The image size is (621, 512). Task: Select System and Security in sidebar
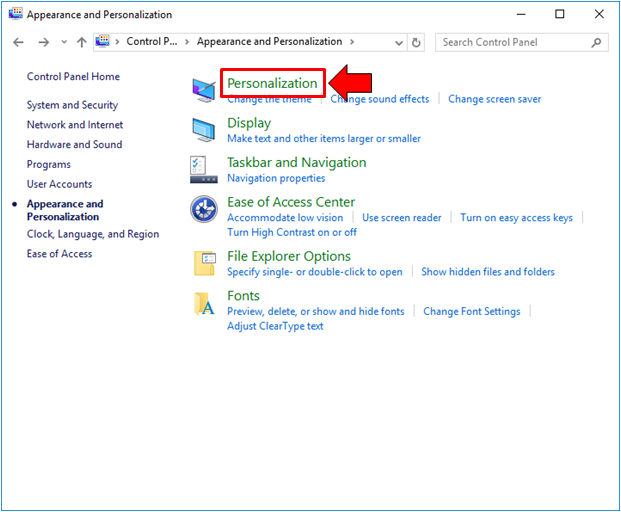click(72, 105)
